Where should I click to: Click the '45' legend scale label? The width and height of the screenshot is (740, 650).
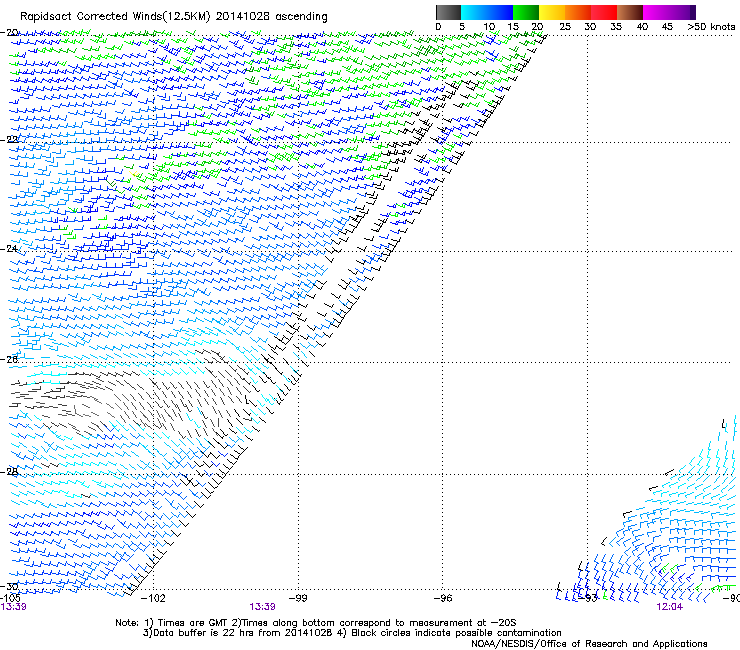[x=667, y=27]
